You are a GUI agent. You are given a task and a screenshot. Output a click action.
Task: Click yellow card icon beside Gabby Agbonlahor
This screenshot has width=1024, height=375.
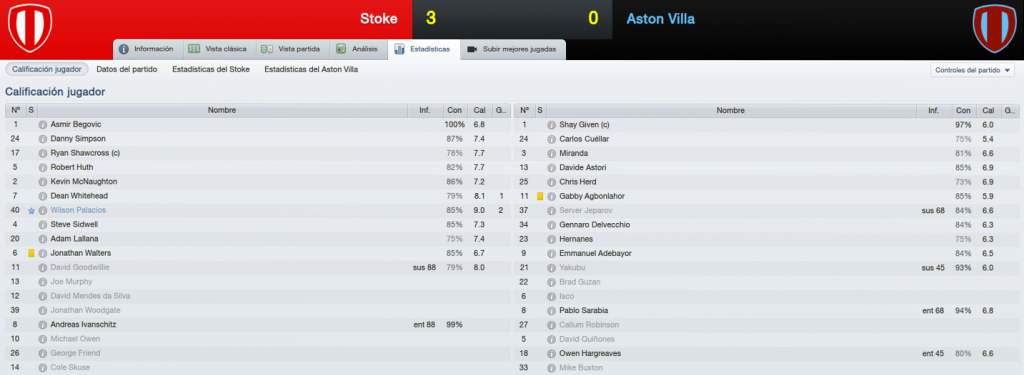point(540,196)
